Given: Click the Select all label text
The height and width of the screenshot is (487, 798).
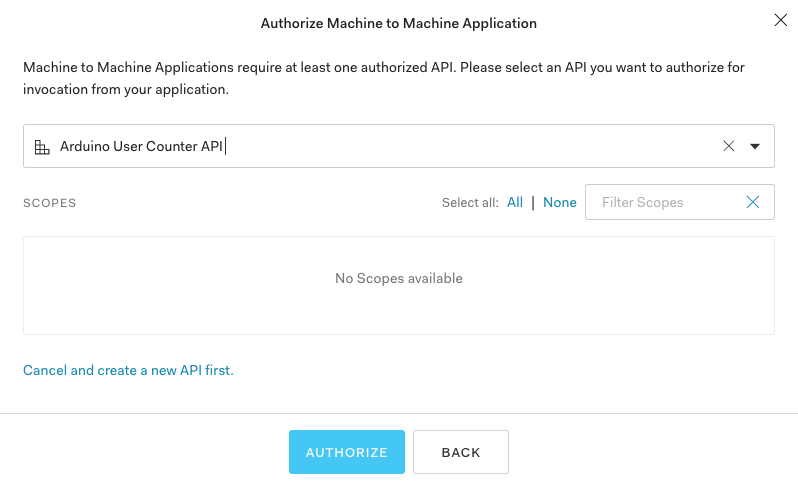Looking at the screenshot, I should pos(469,203).
